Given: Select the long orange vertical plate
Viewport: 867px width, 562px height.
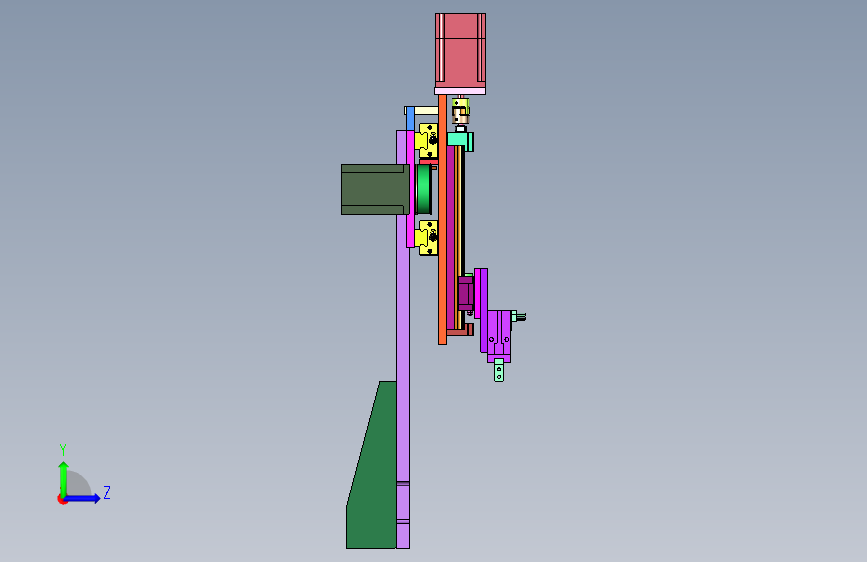Looking at the screenshot, I should point(442,219).
